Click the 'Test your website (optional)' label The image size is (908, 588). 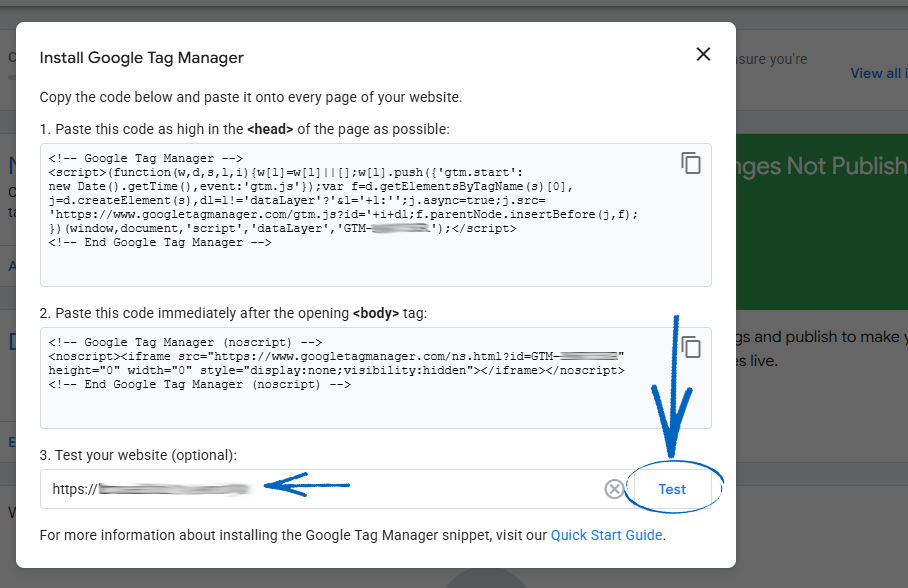click(138, 455)
